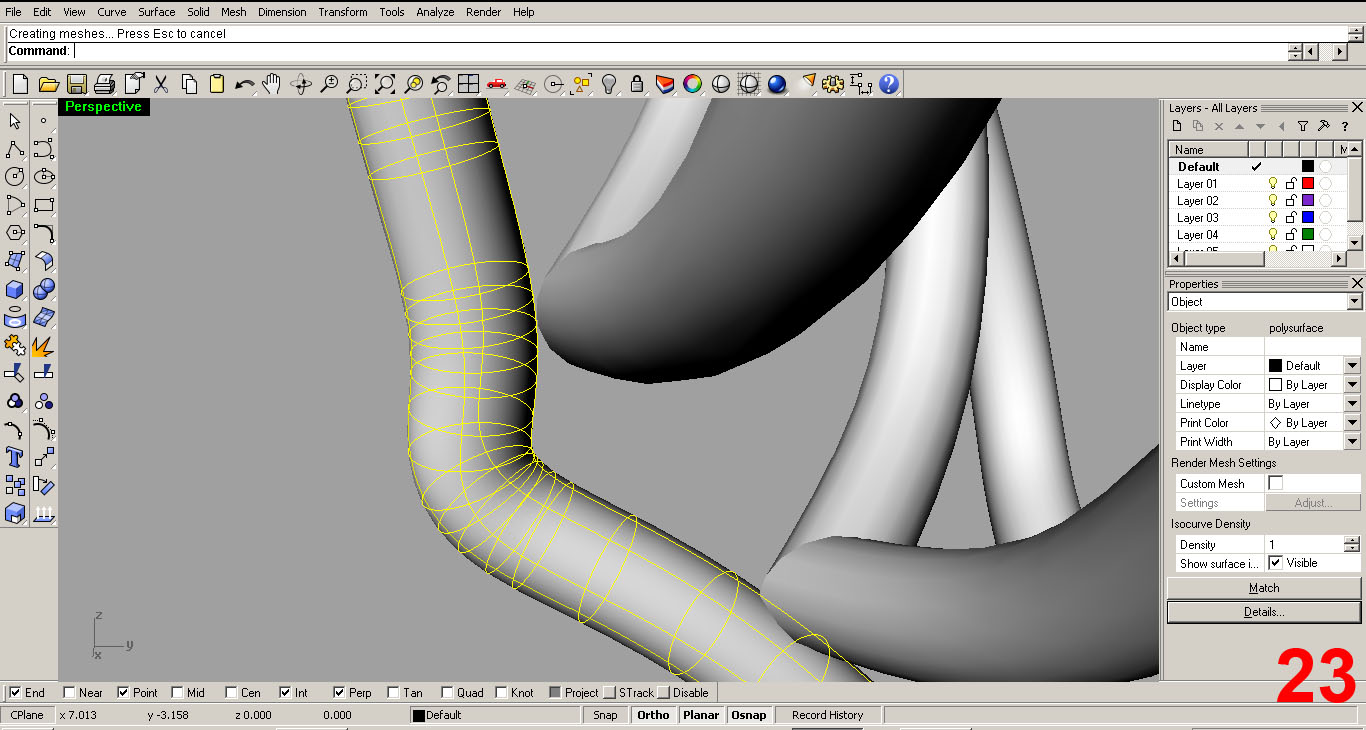This screenshot has width=1366, height=730.
Task: Enable the Near osnap checkbox
Action: (69, 692)
